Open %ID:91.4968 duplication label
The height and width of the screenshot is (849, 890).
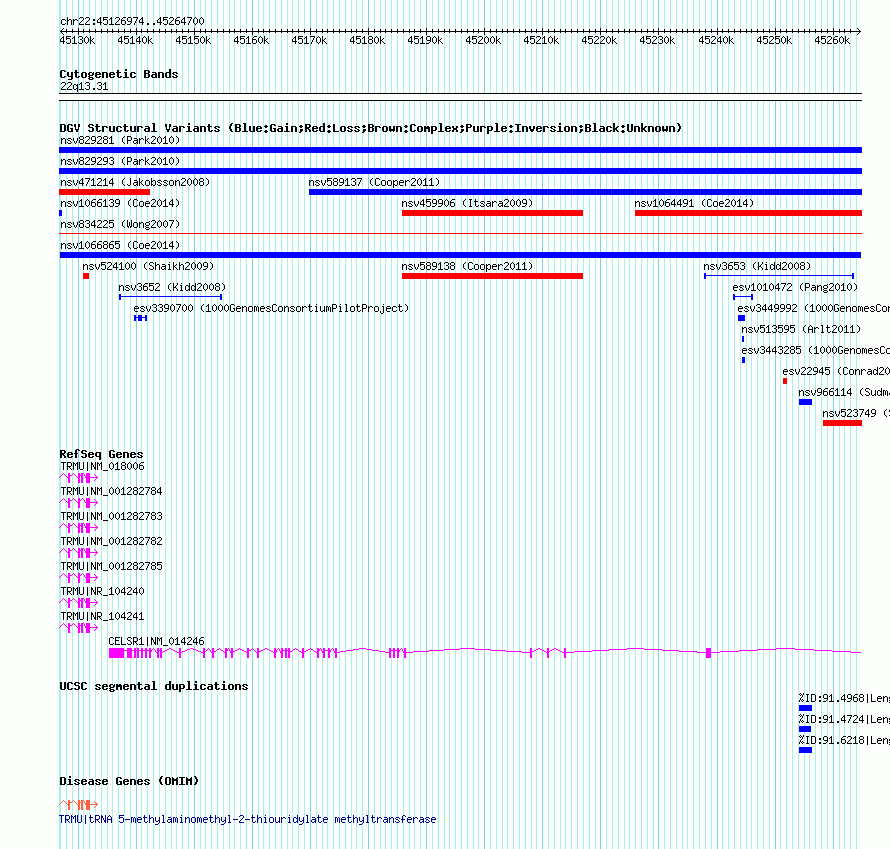[x=843, y=698]
